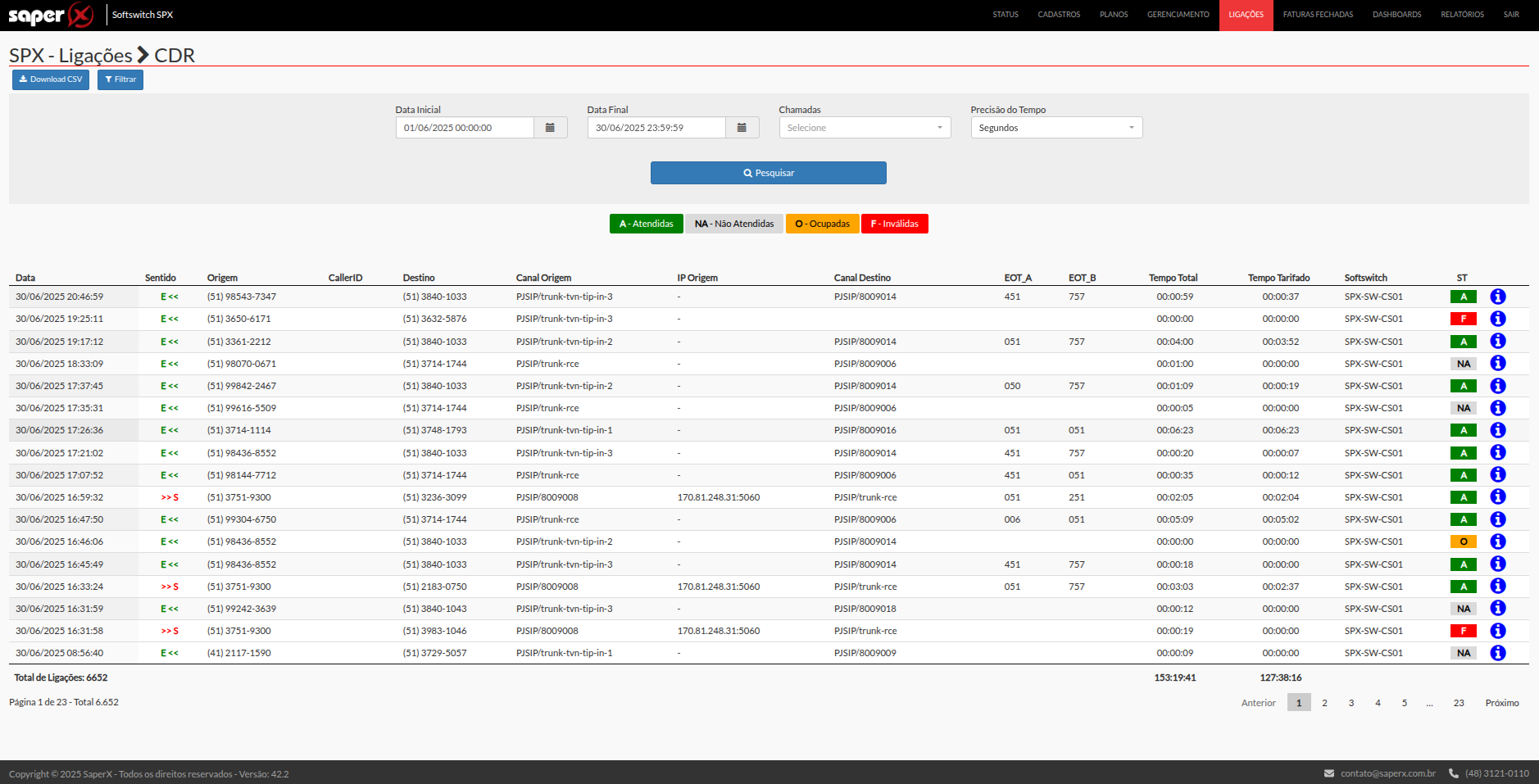Show info for the 20:46:59 call
The width and height of the screenshot is (1539, 784).
coord(1497,297)
